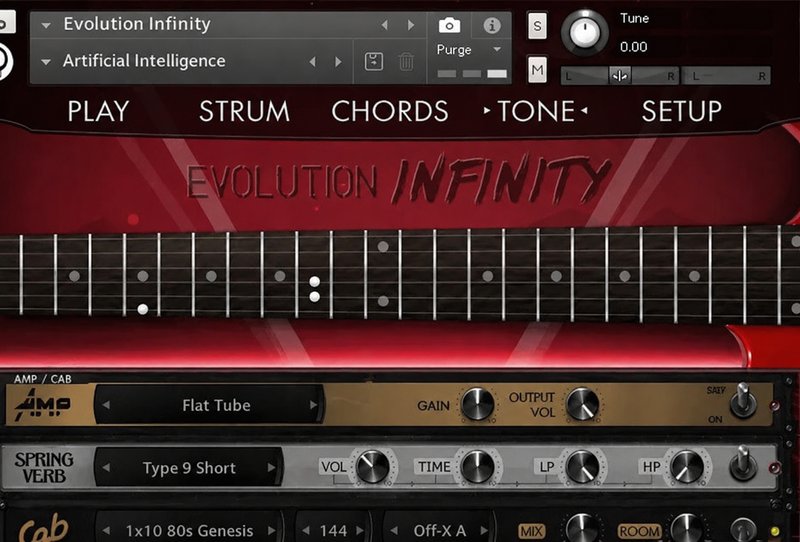Select the next amp model after Flat Tube
Image resolution: width=800 pixels, height=542 pixels.
point(313,405)
